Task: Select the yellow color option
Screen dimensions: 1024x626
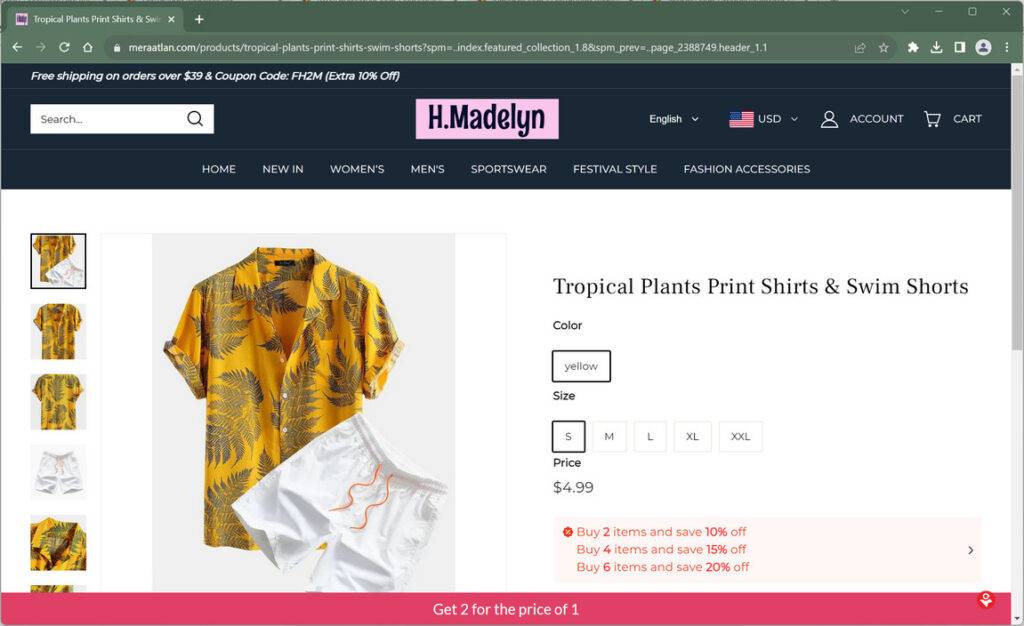Action: point(581,366)
